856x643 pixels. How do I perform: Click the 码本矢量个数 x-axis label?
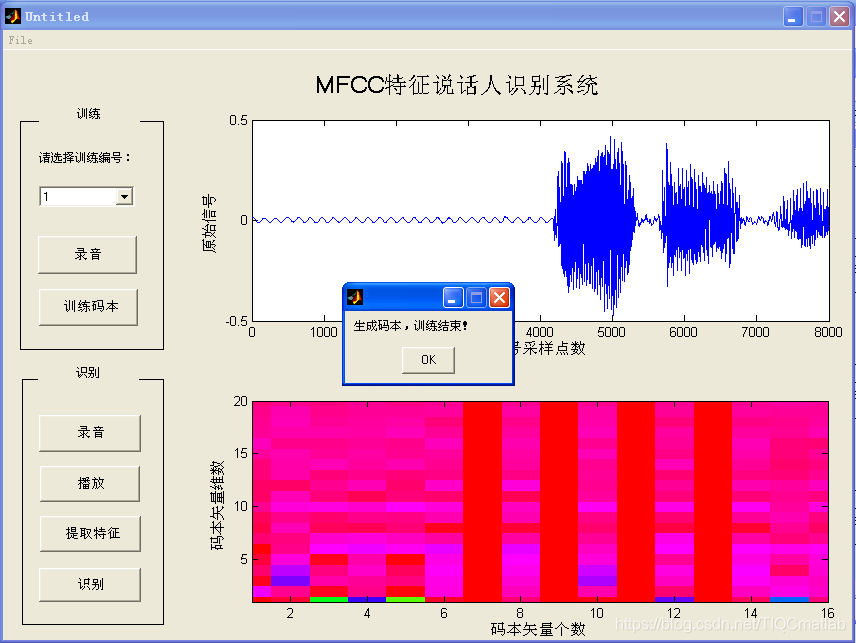click(538, 629)
